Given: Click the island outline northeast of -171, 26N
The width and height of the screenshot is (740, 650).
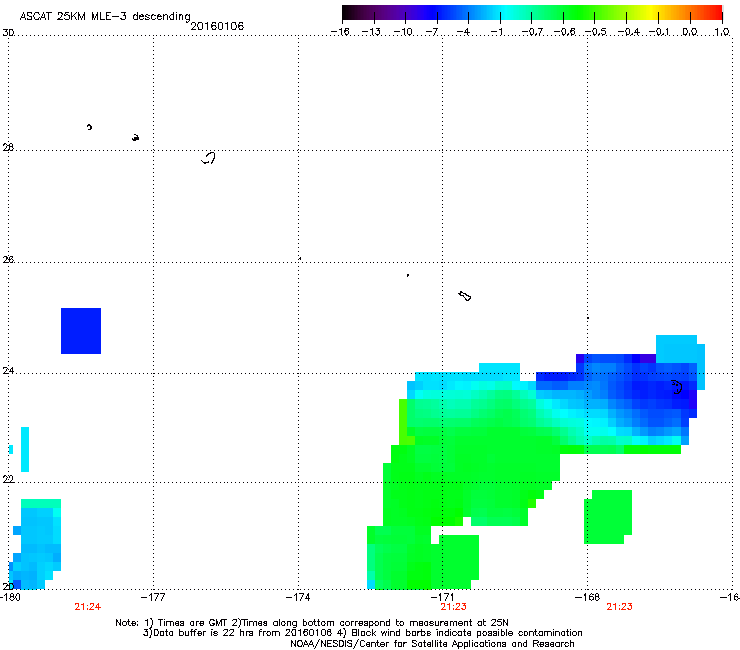Looking at the screenshot, I should click(x=465, y=296).
